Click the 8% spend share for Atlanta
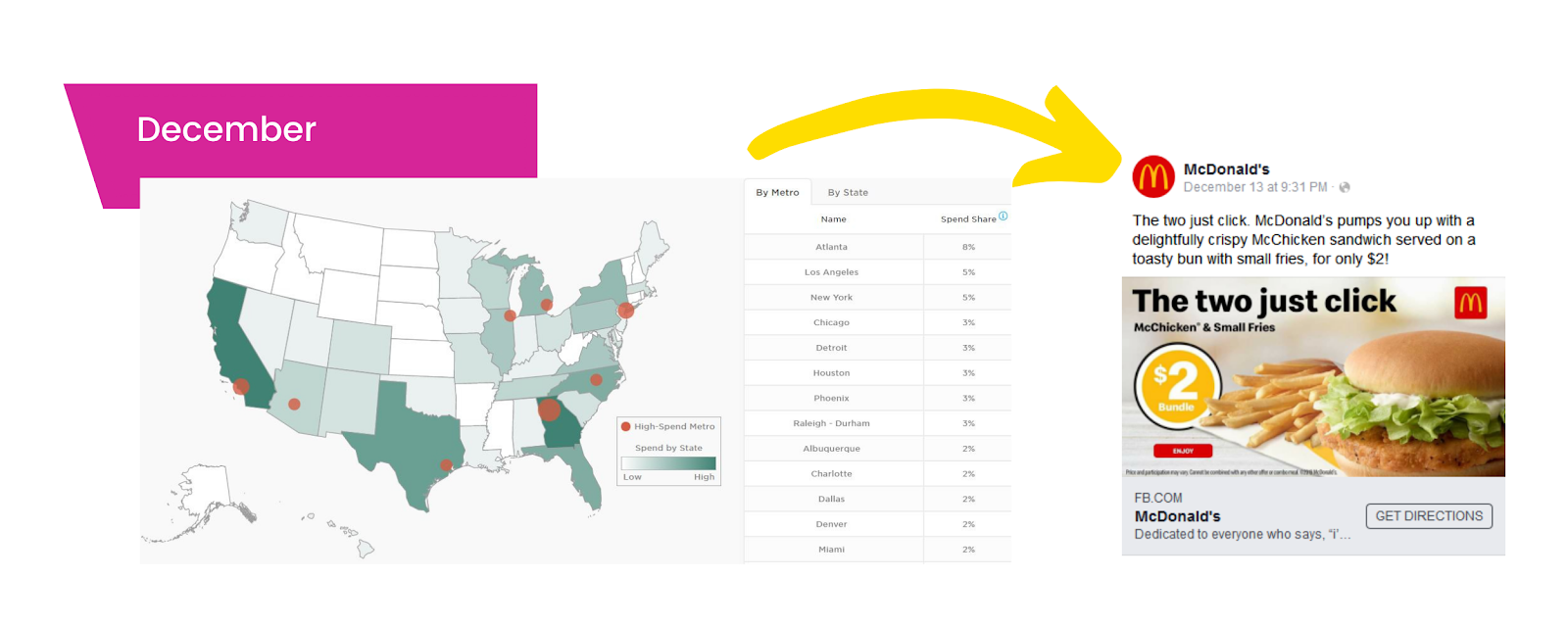Viewport: 1568px width, 627px height. click(968, 247)
